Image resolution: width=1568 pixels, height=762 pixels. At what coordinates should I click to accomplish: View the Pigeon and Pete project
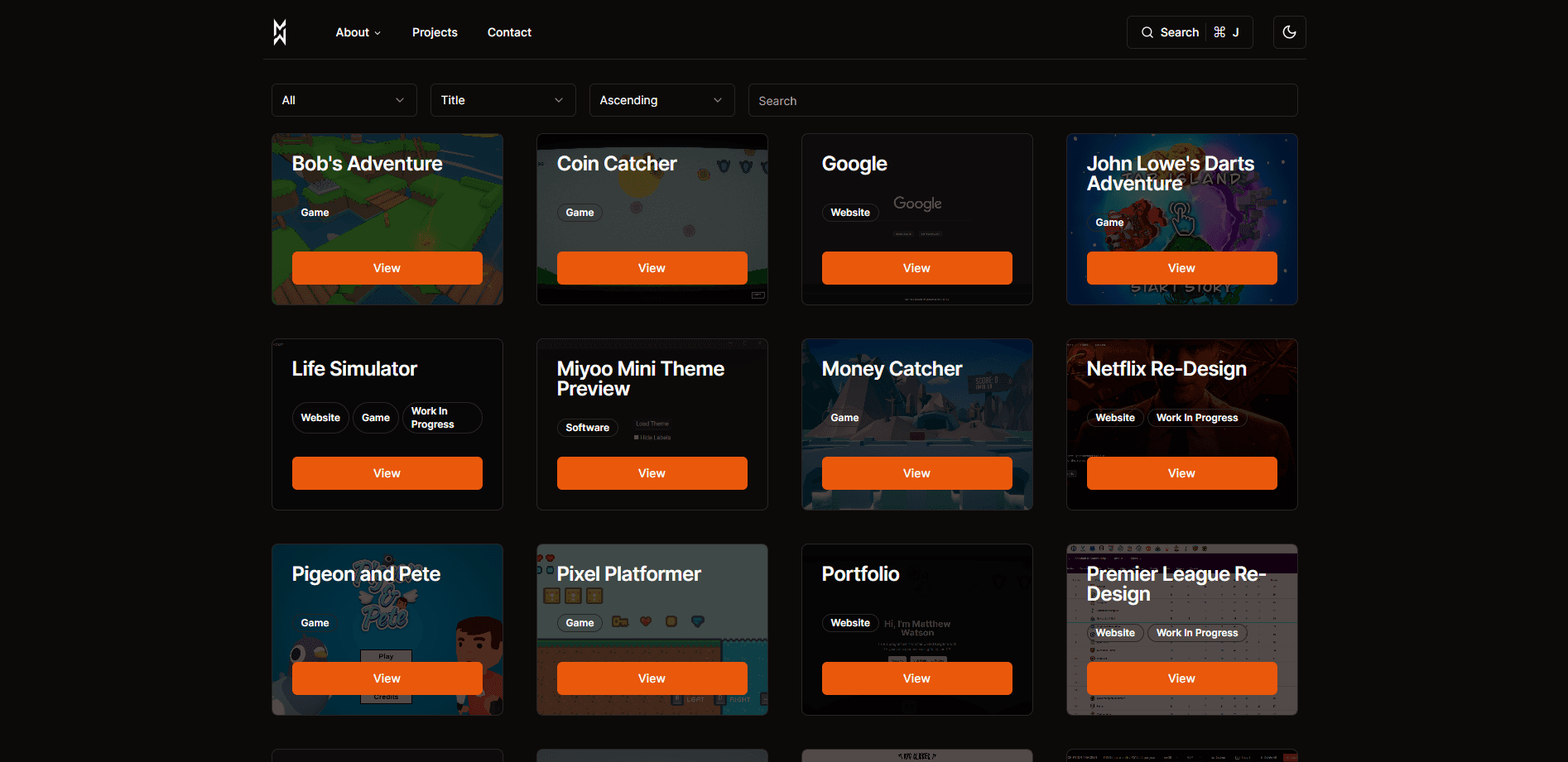pos(387,678)
